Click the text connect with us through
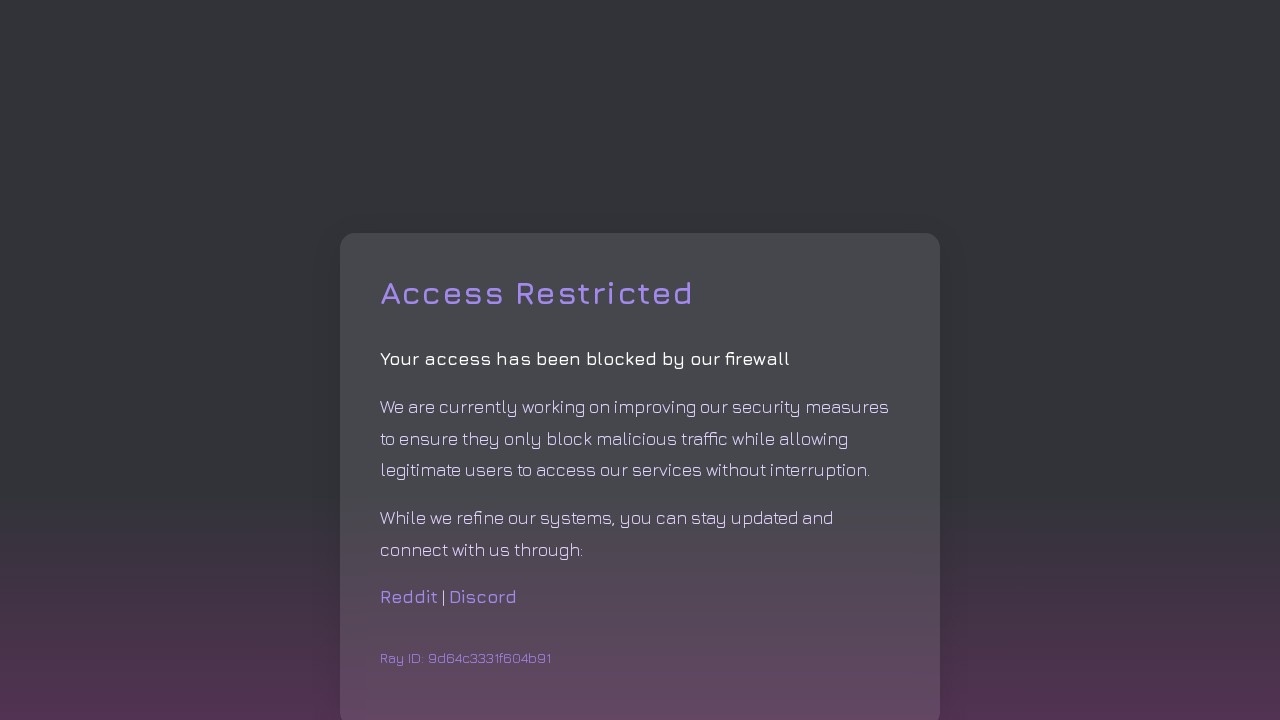The width and height of the screenshot is (1280, 720). [x=481, y=550]
